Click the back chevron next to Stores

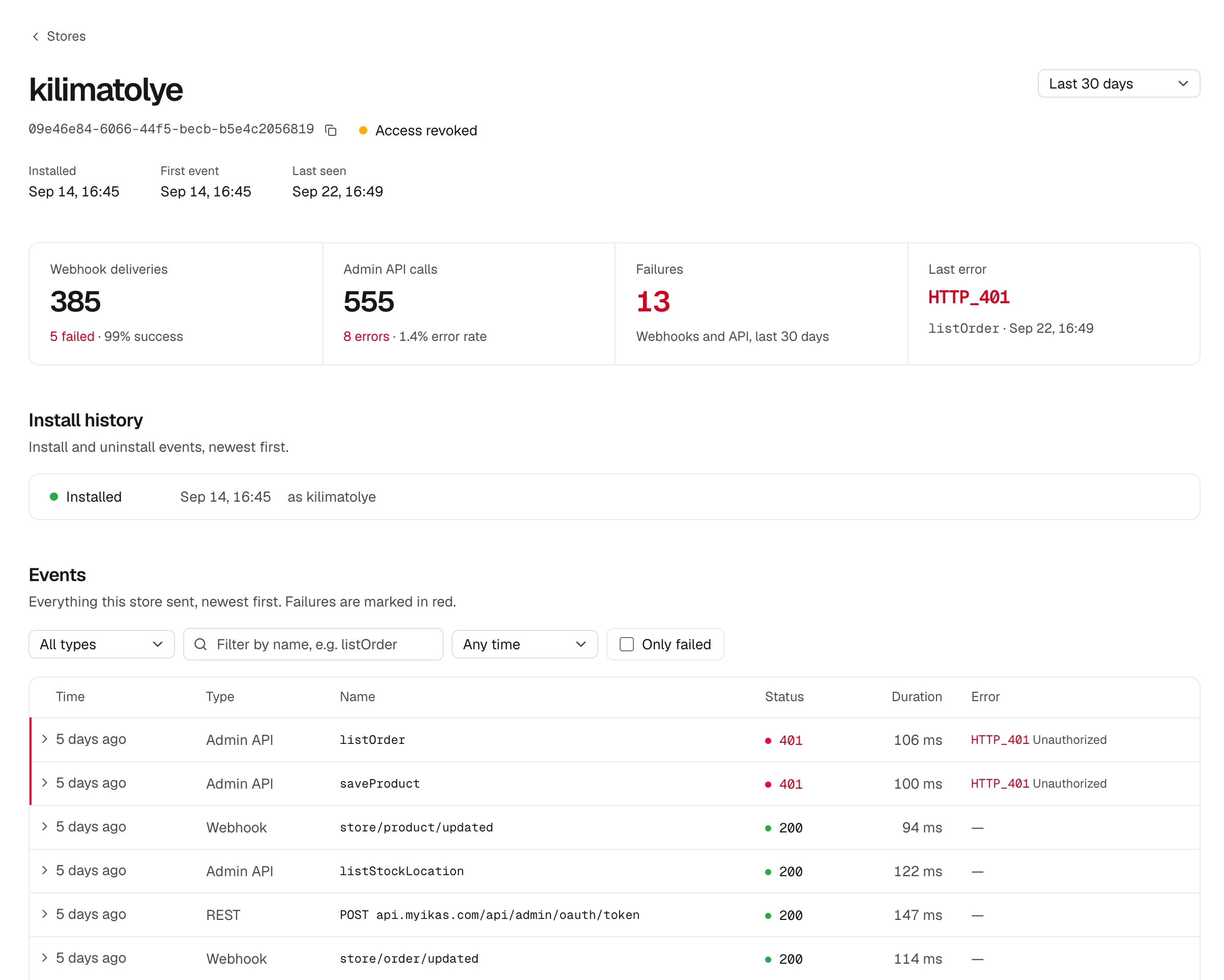[36, 36]
